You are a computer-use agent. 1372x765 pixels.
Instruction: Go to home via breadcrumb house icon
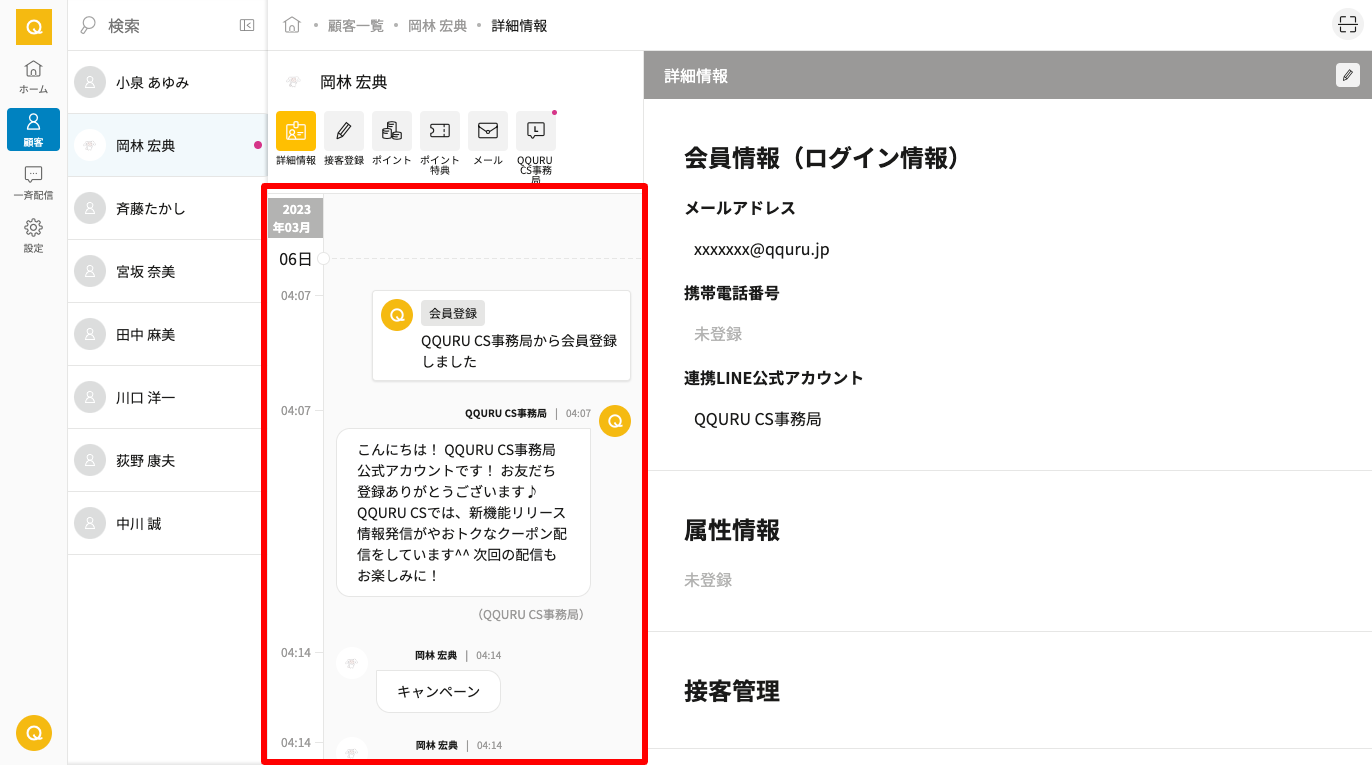[292, 25]
